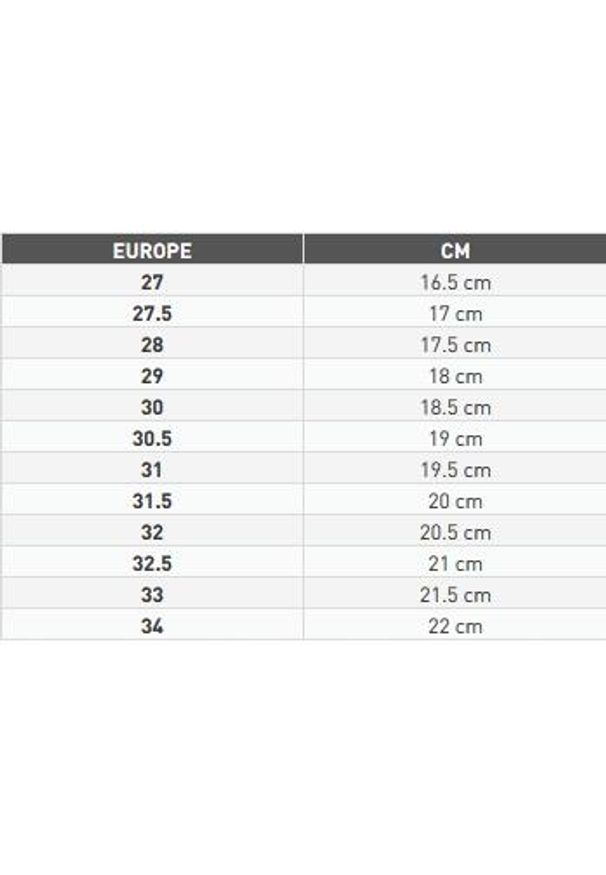Click the 18.5 cm value
606x875 pixels.
click(x=455, y=407)
